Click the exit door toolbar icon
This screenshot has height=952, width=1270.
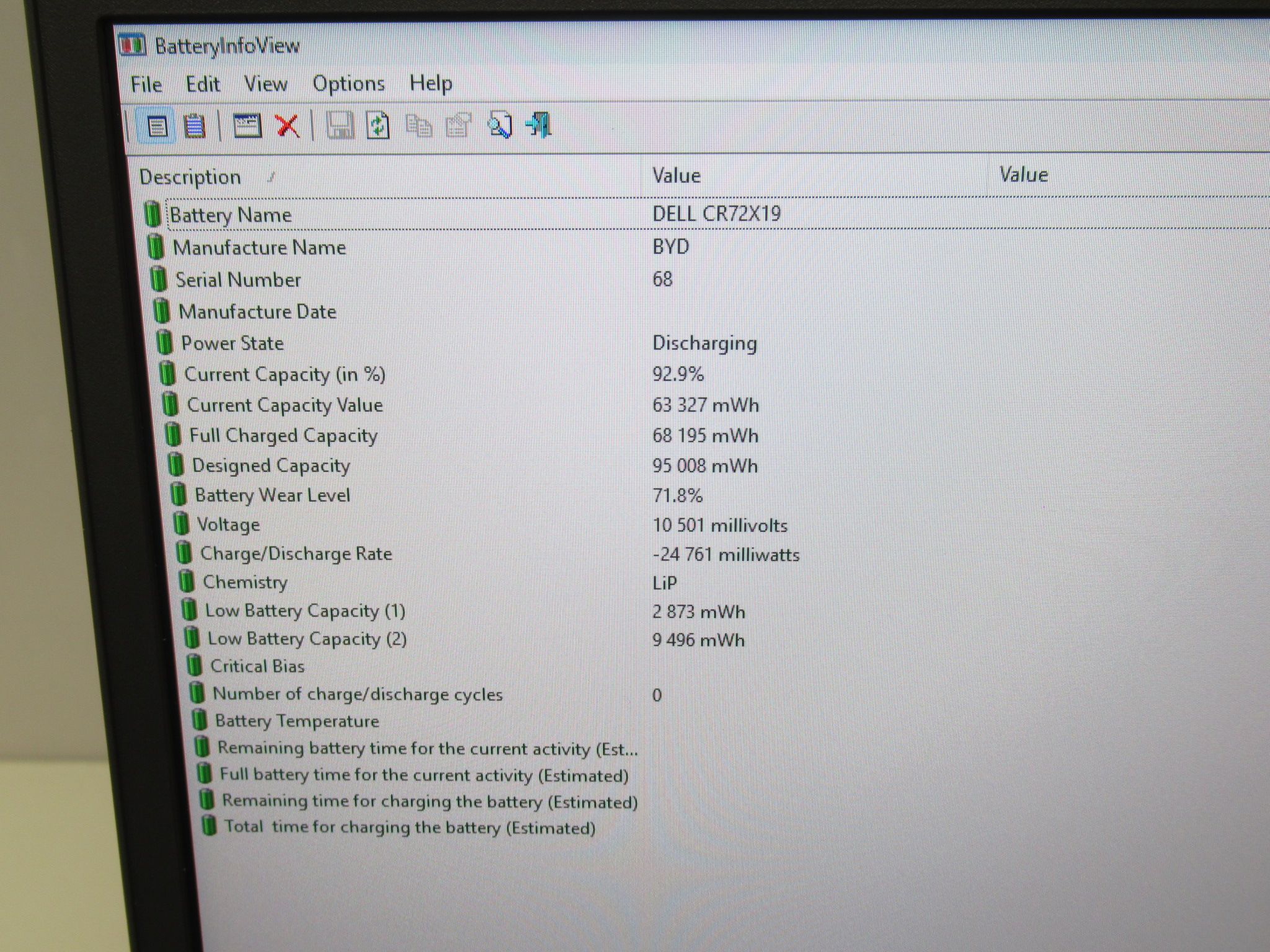(539, 125)
